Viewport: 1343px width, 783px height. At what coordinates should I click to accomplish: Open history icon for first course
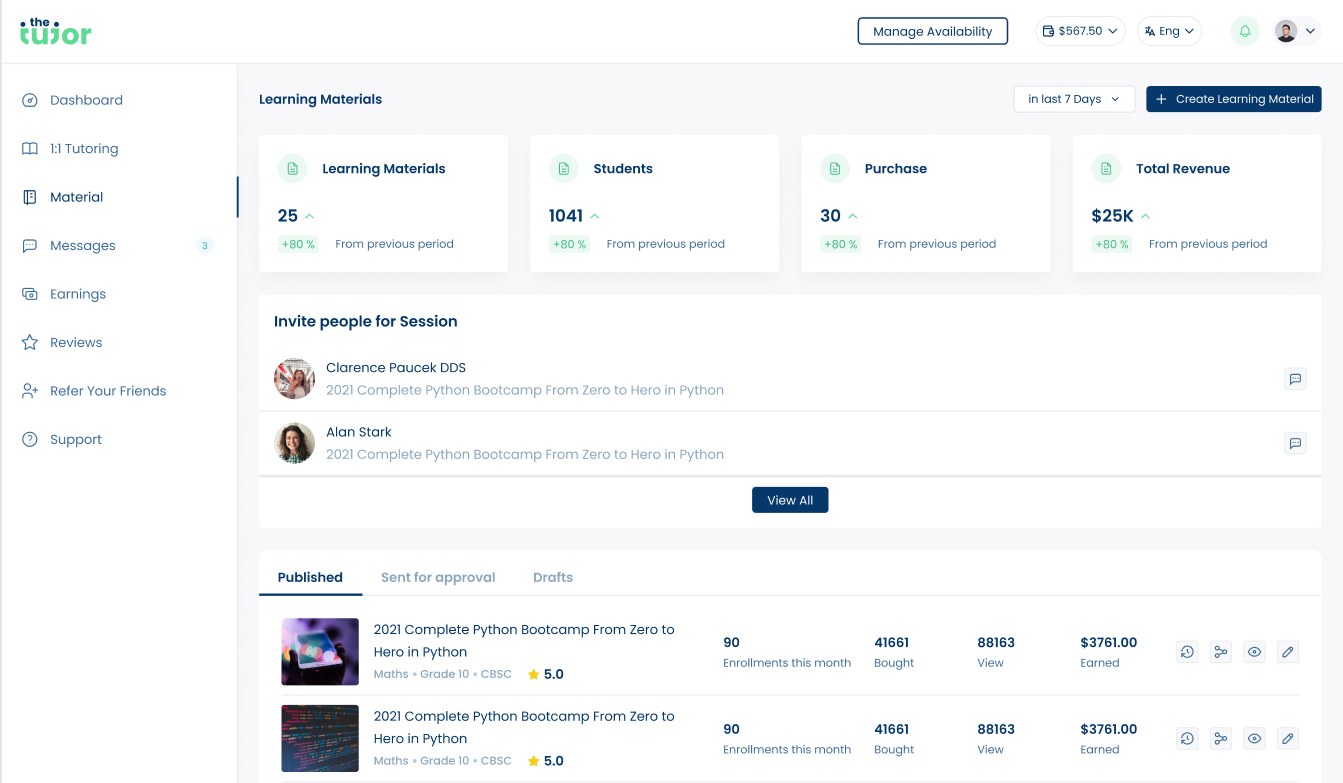1187,652
